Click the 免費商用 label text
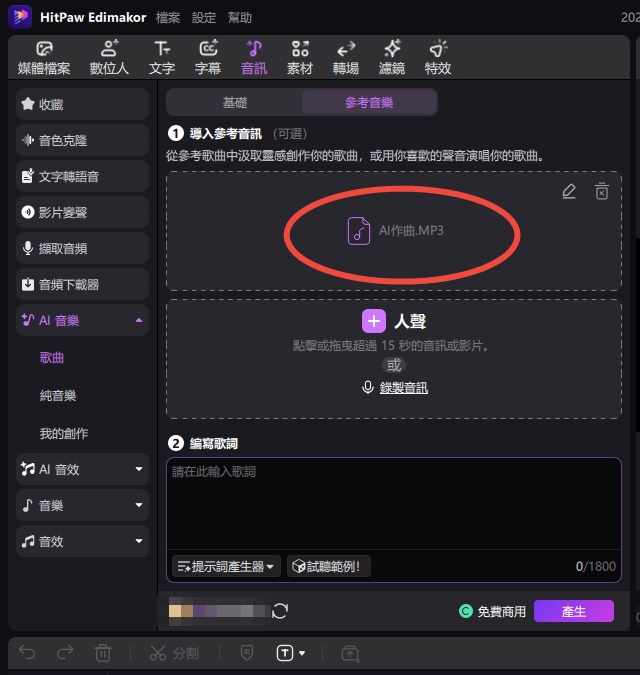Image resolution: width=640 pixels, height=675 pixels. (501, 612)
